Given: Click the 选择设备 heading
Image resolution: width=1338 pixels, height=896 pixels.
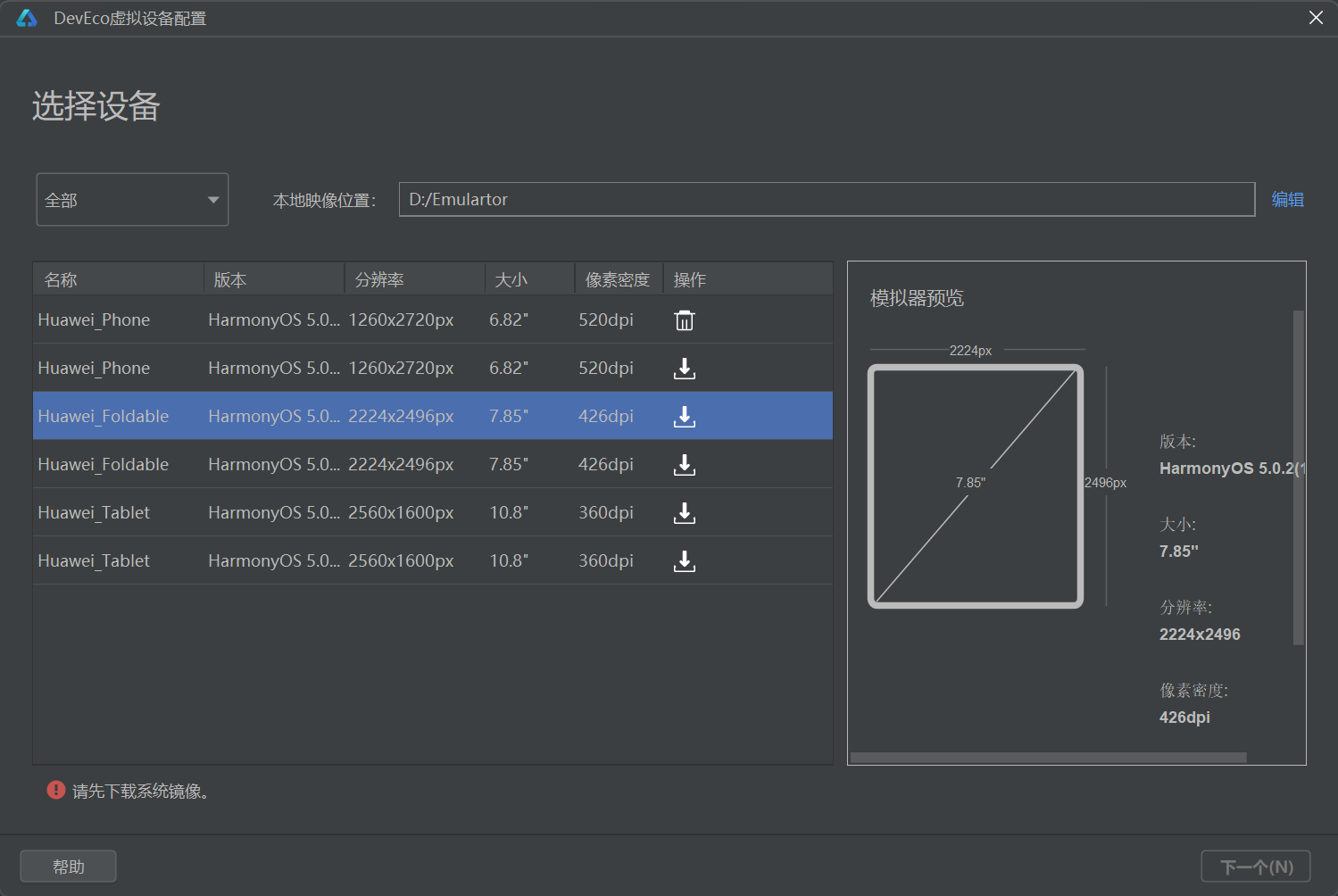Looking at the screenshot, I should click(x=96, y=106).
